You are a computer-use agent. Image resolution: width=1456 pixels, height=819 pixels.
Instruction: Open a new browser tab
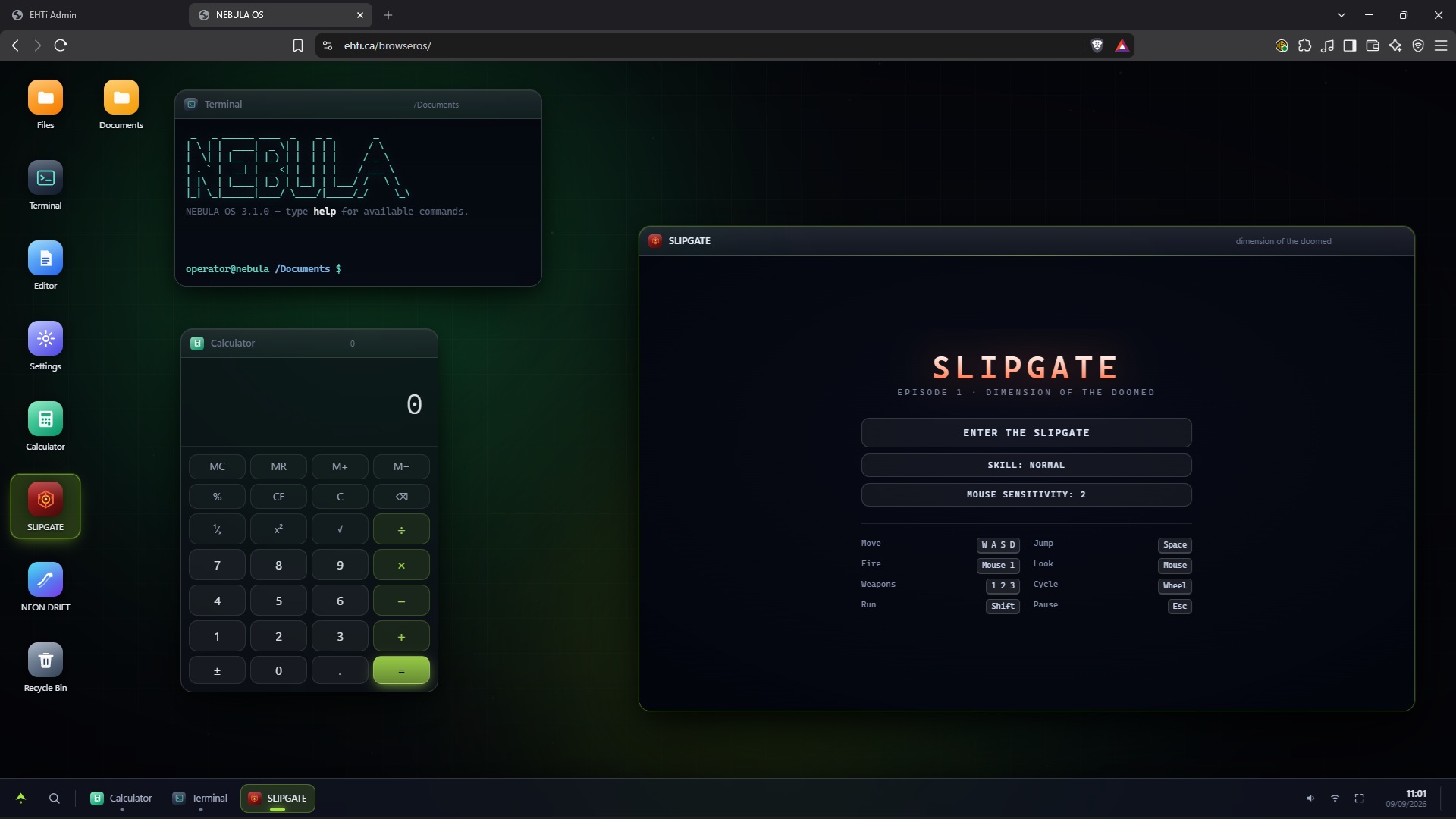(388, 15)
